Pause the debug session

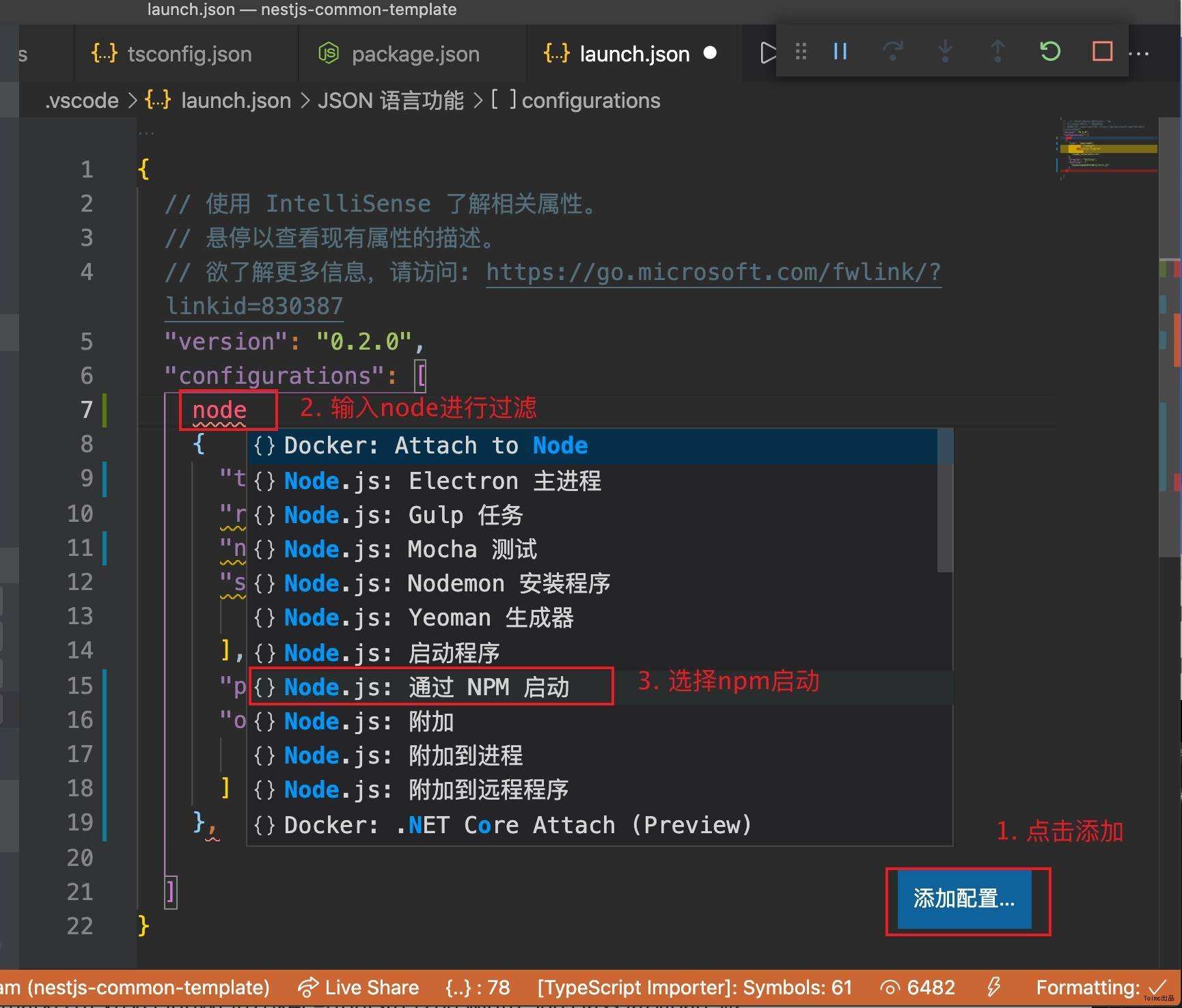coord(840,51)
